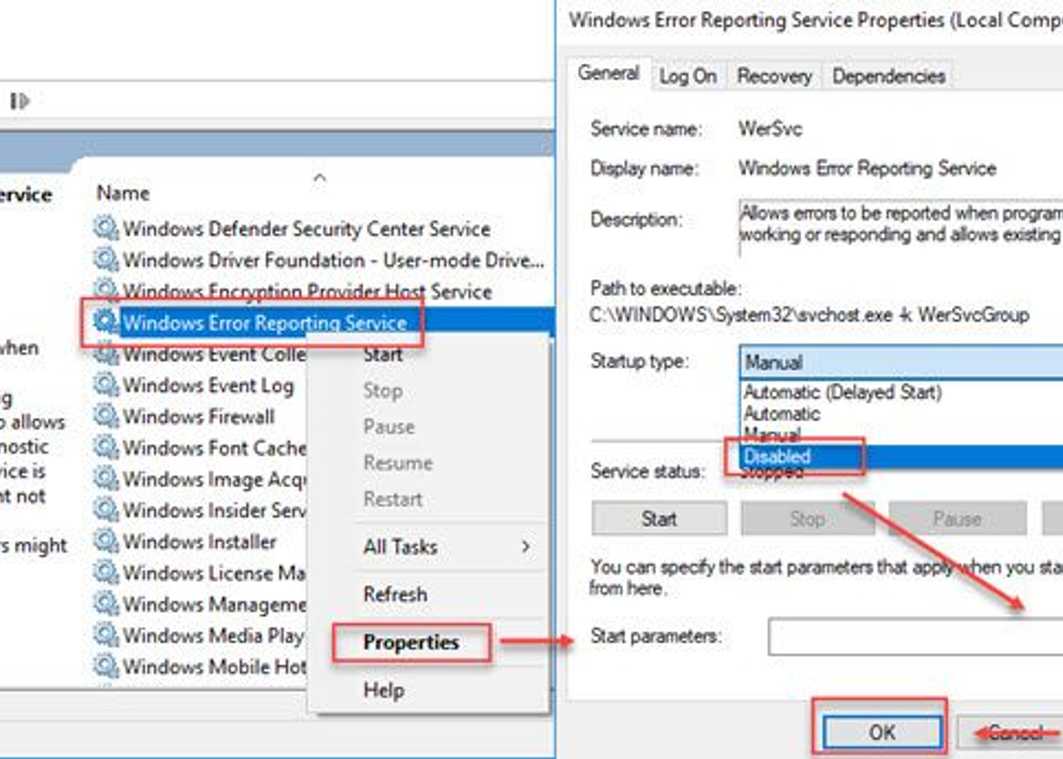Image resolution: width=1063 pixels, height=759 pixels.
Task: Click the WerSvc service name value
Action: click(770, 129)
